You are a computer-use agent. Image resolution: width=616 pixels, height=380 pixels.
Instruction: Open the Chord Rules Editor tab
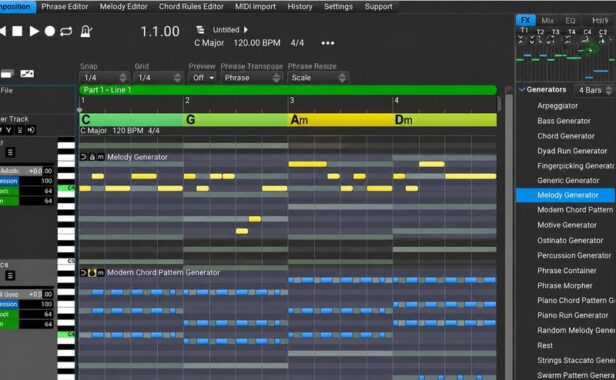pyautogui.click(x=191, y=7)
